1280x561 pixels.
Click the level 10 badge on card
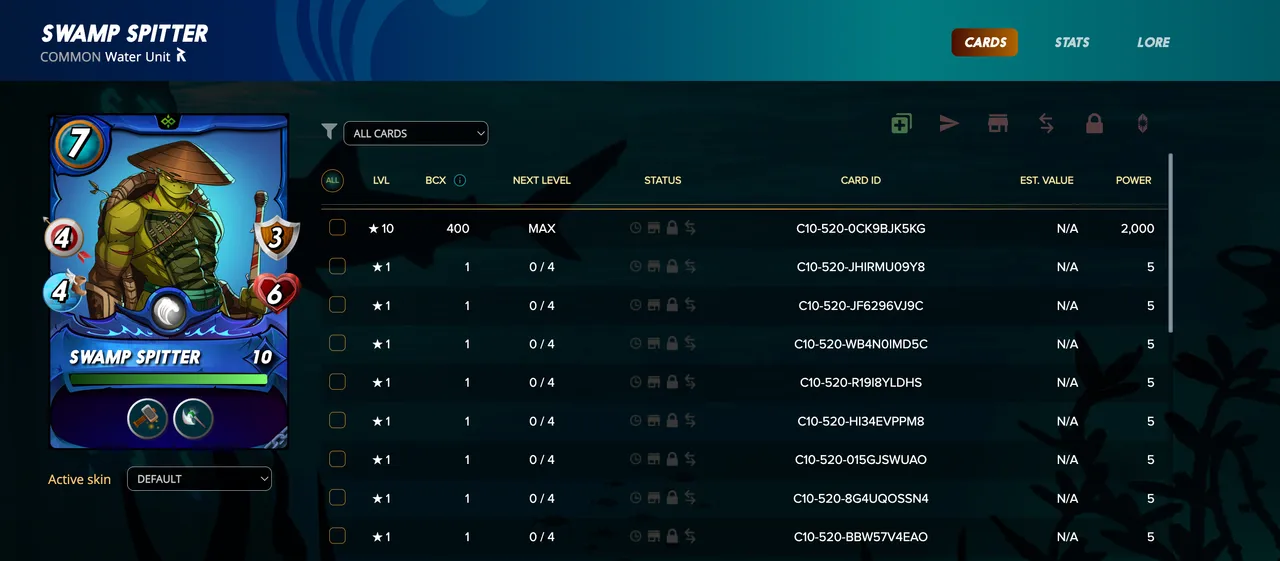click(x=261, y=357)
